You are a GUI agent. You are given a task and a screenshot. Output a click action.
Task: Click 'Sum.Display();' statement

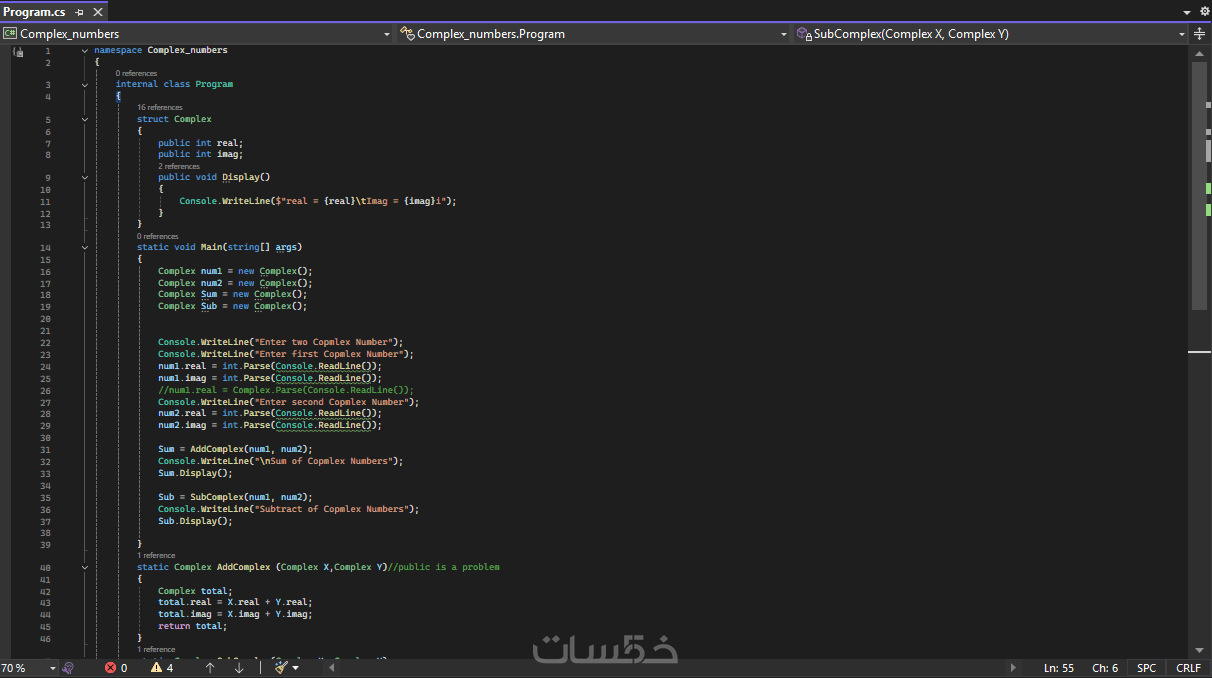click(x=195, y=473)
